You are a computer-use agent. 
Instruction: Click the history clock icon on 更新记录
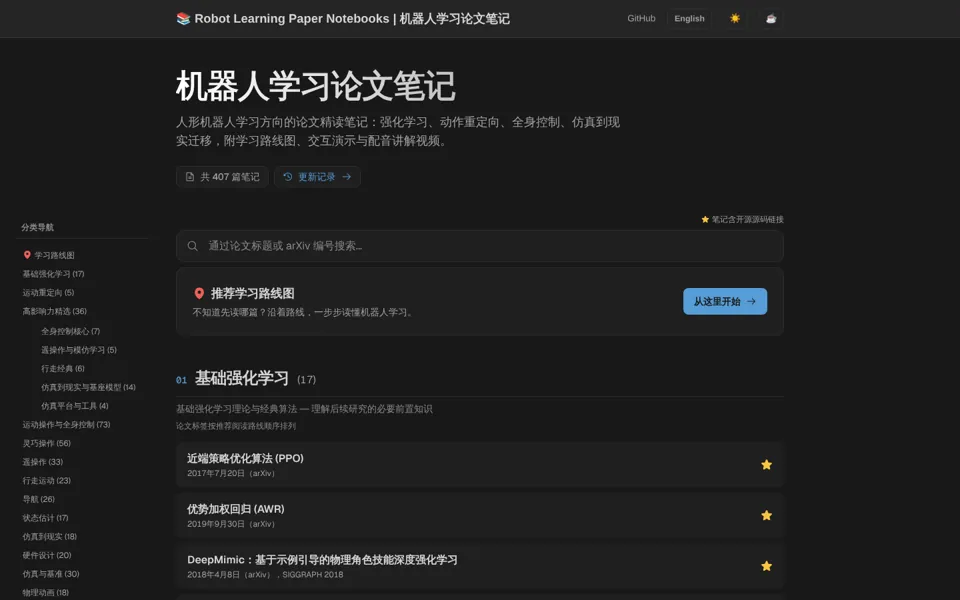click(288, 177)
